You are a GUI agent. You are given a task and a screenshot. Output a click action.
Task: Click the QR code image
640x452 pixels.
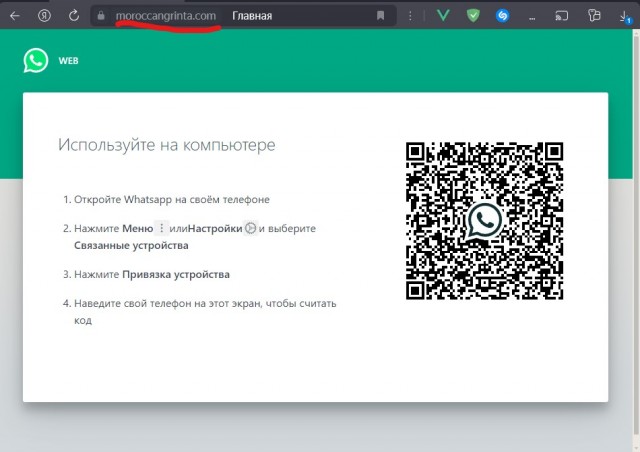pos(484,220)
